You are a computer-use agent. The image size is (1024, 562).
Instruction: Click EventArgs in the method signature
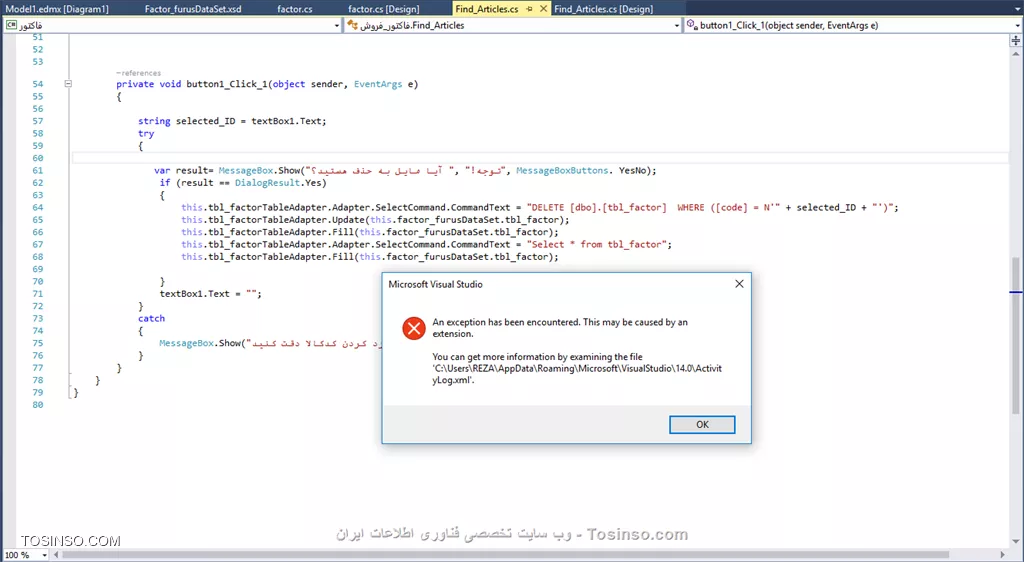378,84
